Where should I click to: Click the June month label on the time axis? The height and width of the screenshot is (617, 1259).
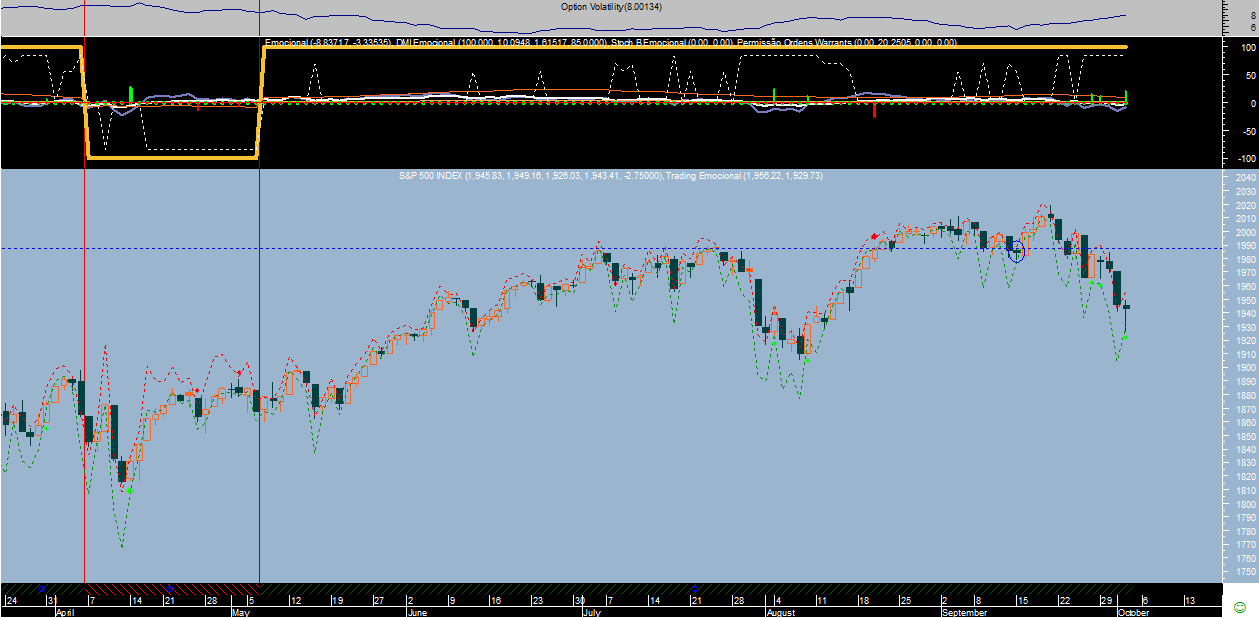pyautogui.click(x=419, y=611)
